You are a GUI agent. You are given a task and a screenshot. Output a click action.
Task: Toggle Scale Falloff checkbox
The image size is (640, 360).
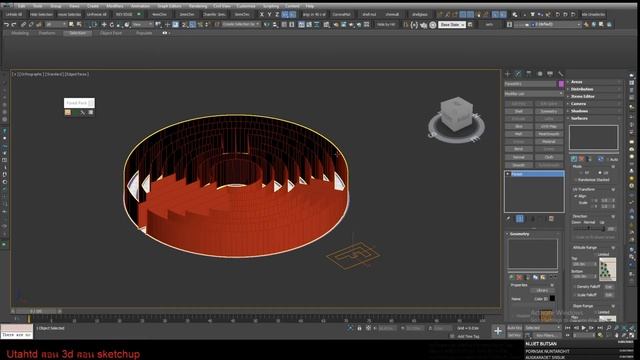pyautogui.click(x=575, y=295)
